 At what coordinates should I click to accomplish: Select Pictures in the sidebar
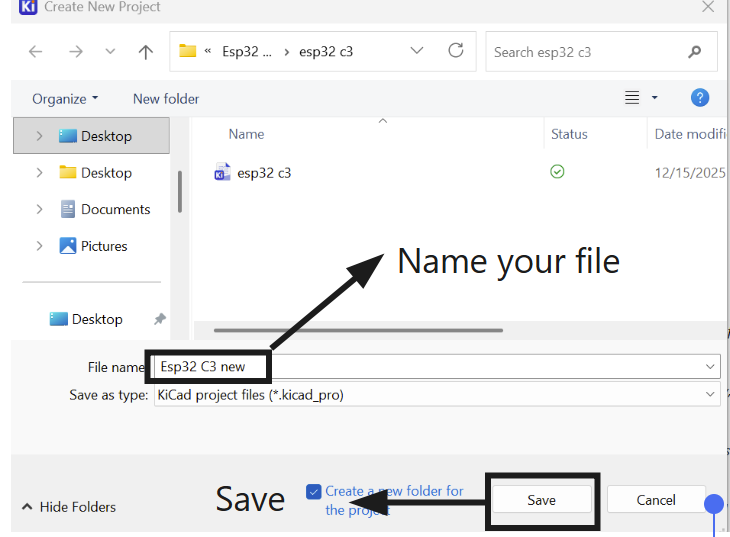tap(94, 246)
